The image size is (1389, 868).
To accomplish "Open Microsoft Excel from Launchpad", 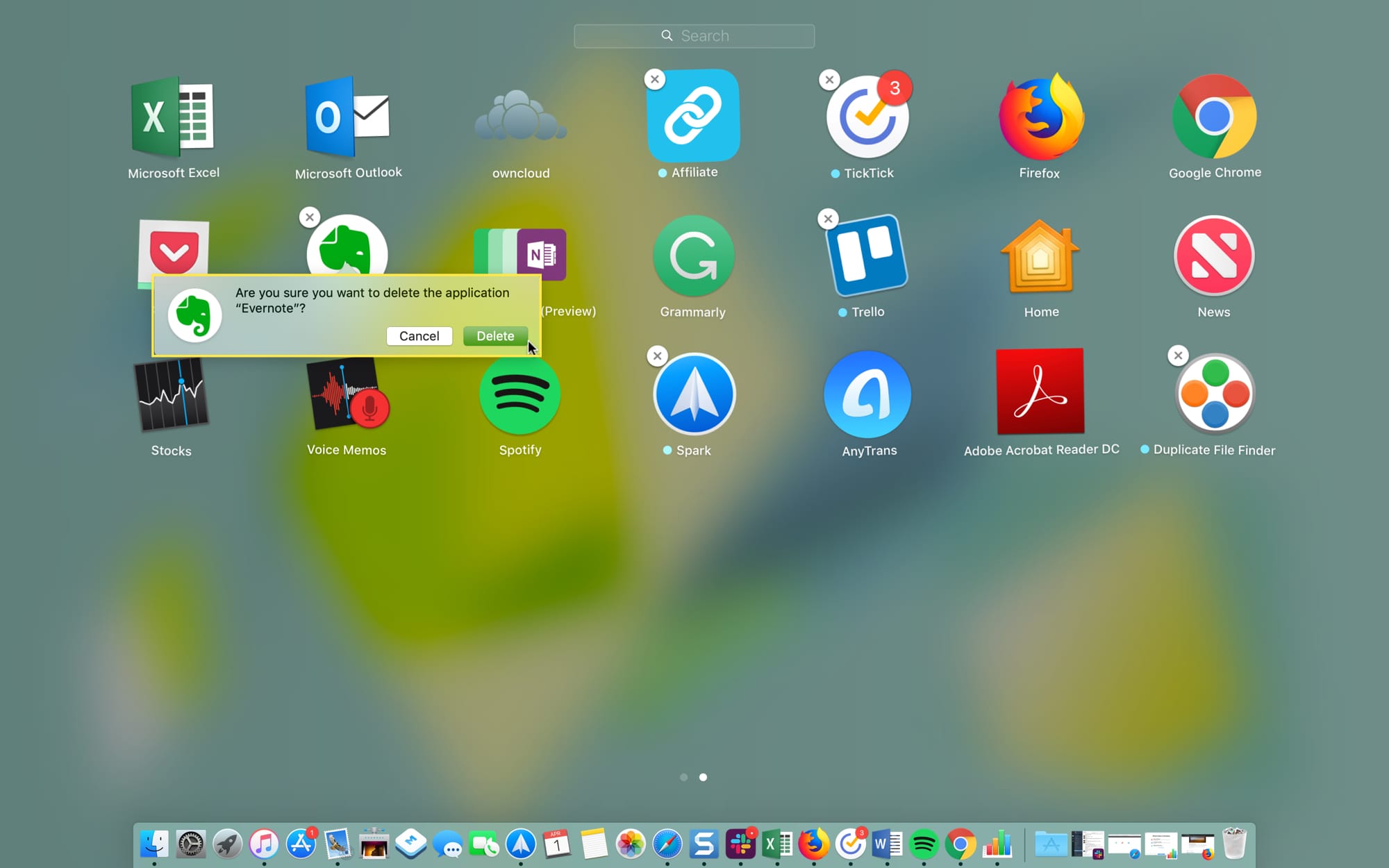I will pyautogui.click(x=173, y=118).
